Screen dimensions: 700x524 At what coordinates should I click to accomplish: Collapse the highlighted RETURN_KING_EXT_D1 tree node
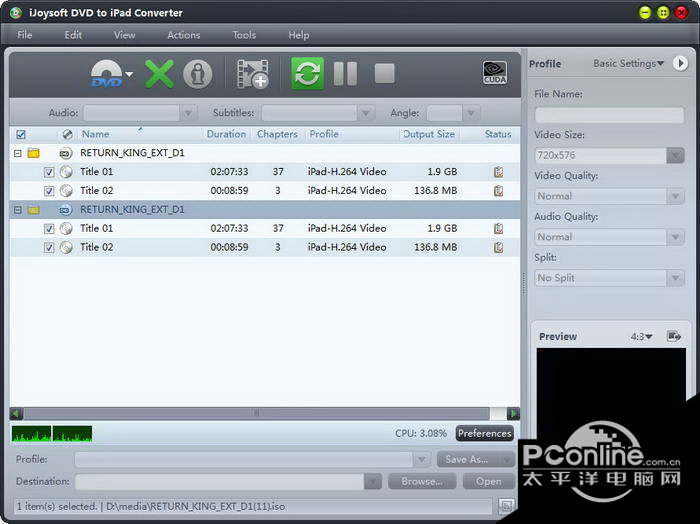(17, 210)
